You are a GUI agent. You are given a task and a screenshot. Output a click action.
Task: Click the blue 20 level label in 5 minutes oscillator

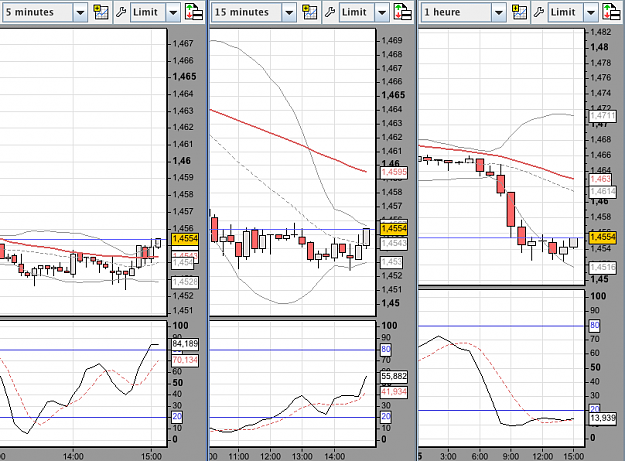pos(177,417)
